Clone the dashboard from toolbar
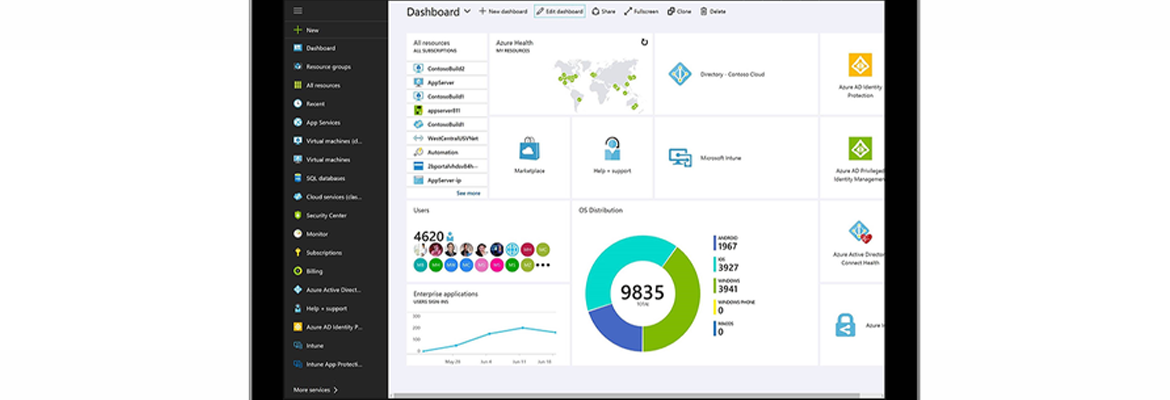The height and width of the screenshot is (400, 1170). 680,11
